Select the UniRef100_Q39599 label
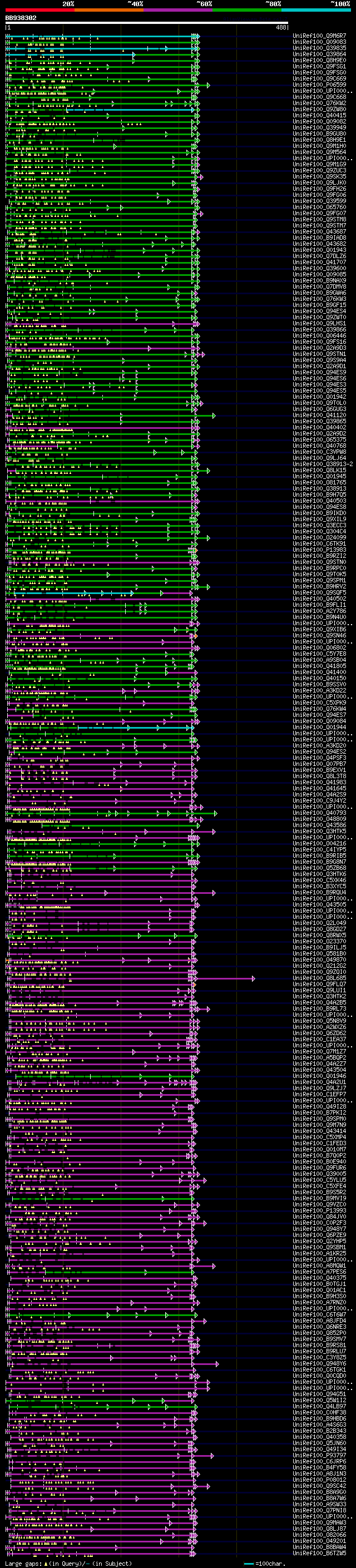Viewport: 356px width, 1568px height. [319, 201]
